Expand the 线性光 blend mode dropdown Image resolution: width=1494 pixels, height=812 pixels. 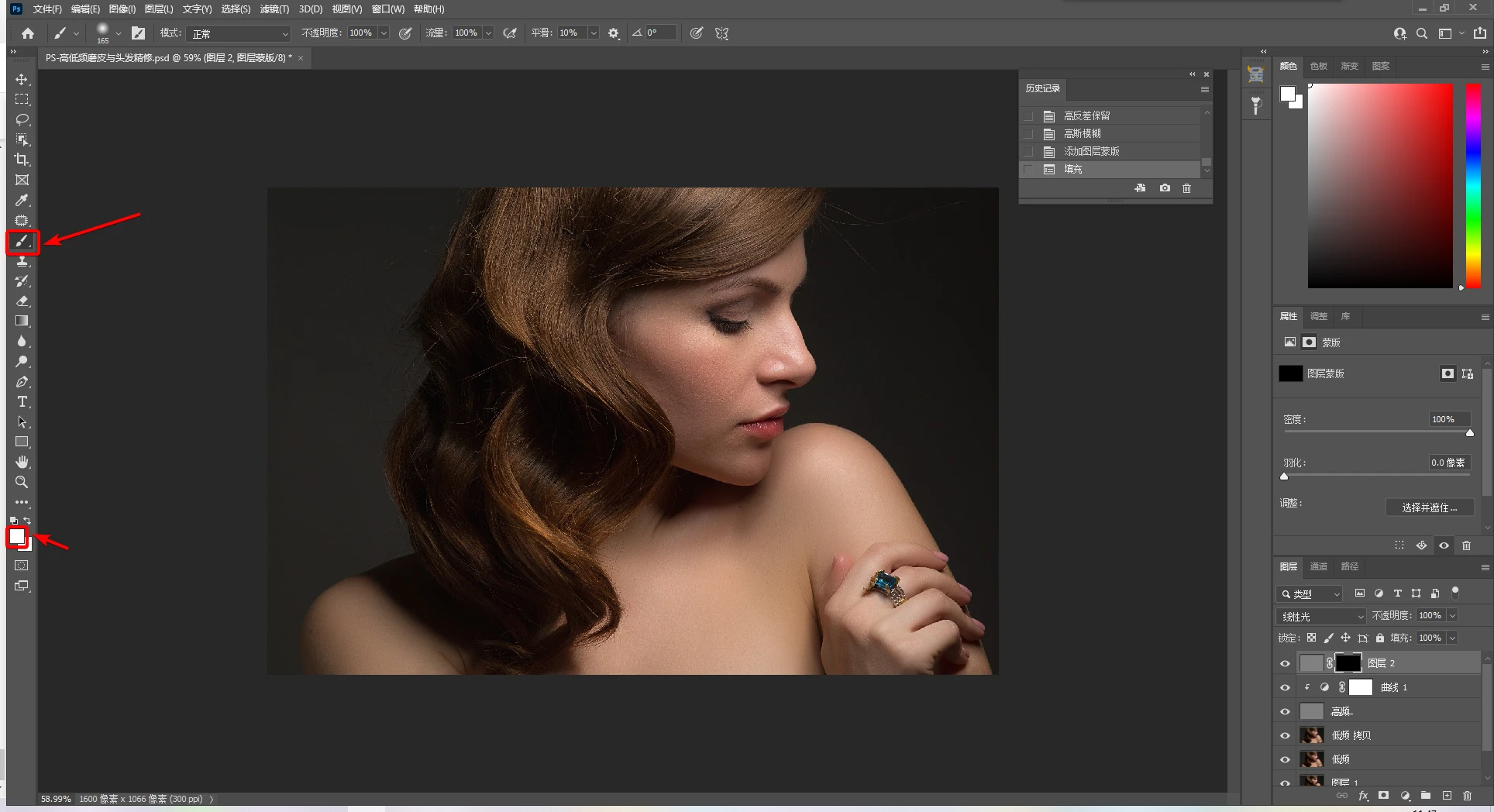[1320, 616]
